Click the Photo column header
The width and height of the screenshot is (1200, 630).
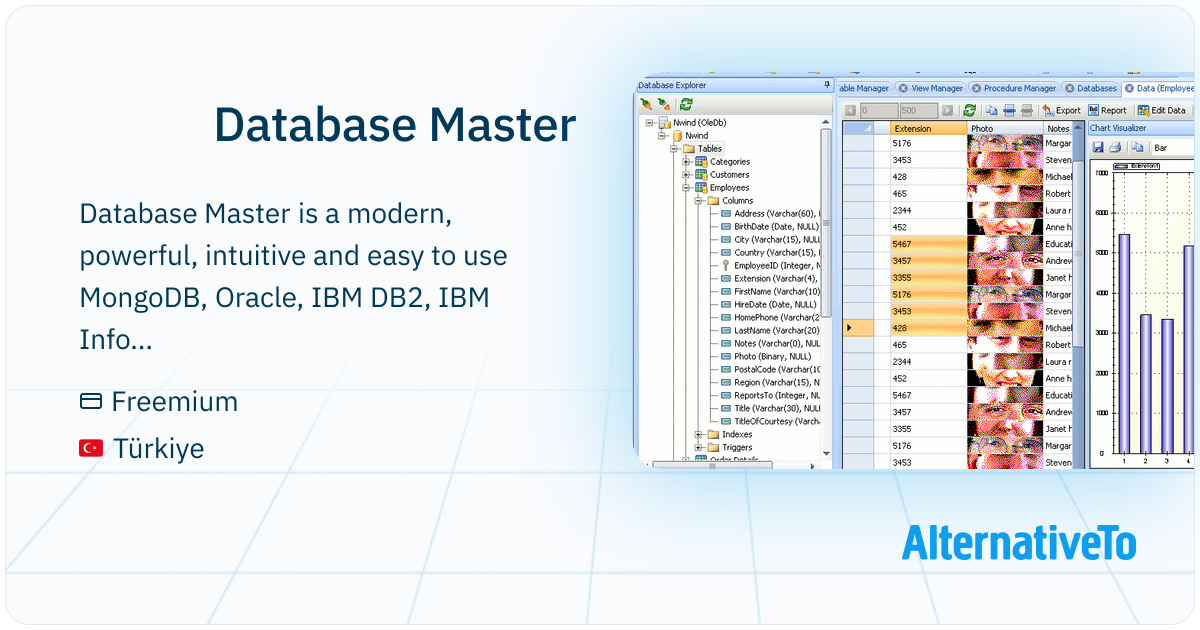[1005, 129]
